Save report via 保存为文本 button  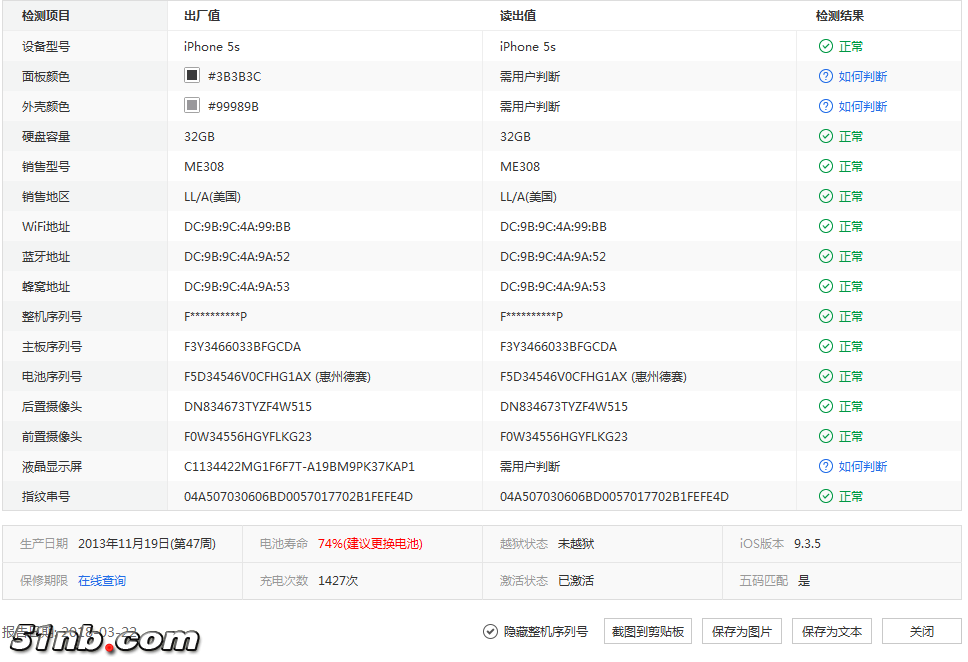click(x=832, y=632)
